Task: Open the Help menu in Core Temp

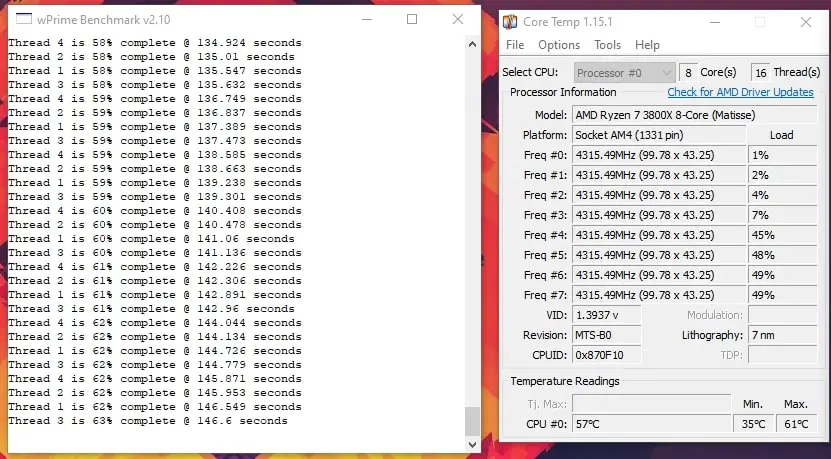Action: click(647, 45)
